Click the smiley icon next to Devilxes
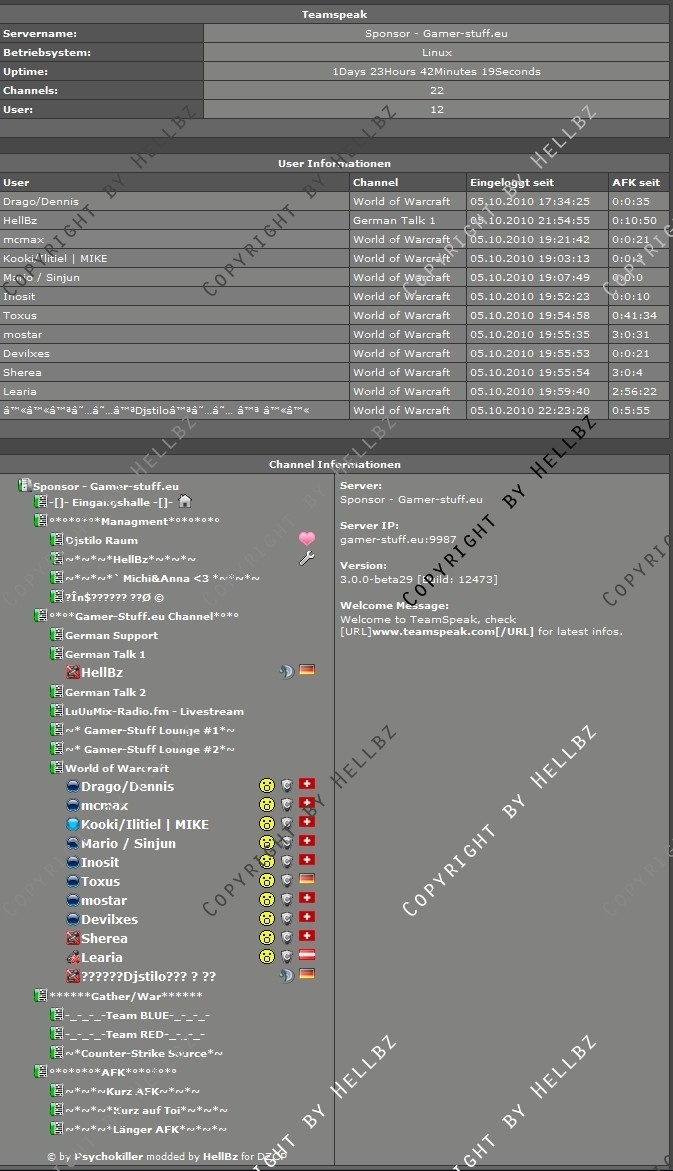The width and height of the screenshot is (673, 1171). pyautogui.click(x=267, y=918)
